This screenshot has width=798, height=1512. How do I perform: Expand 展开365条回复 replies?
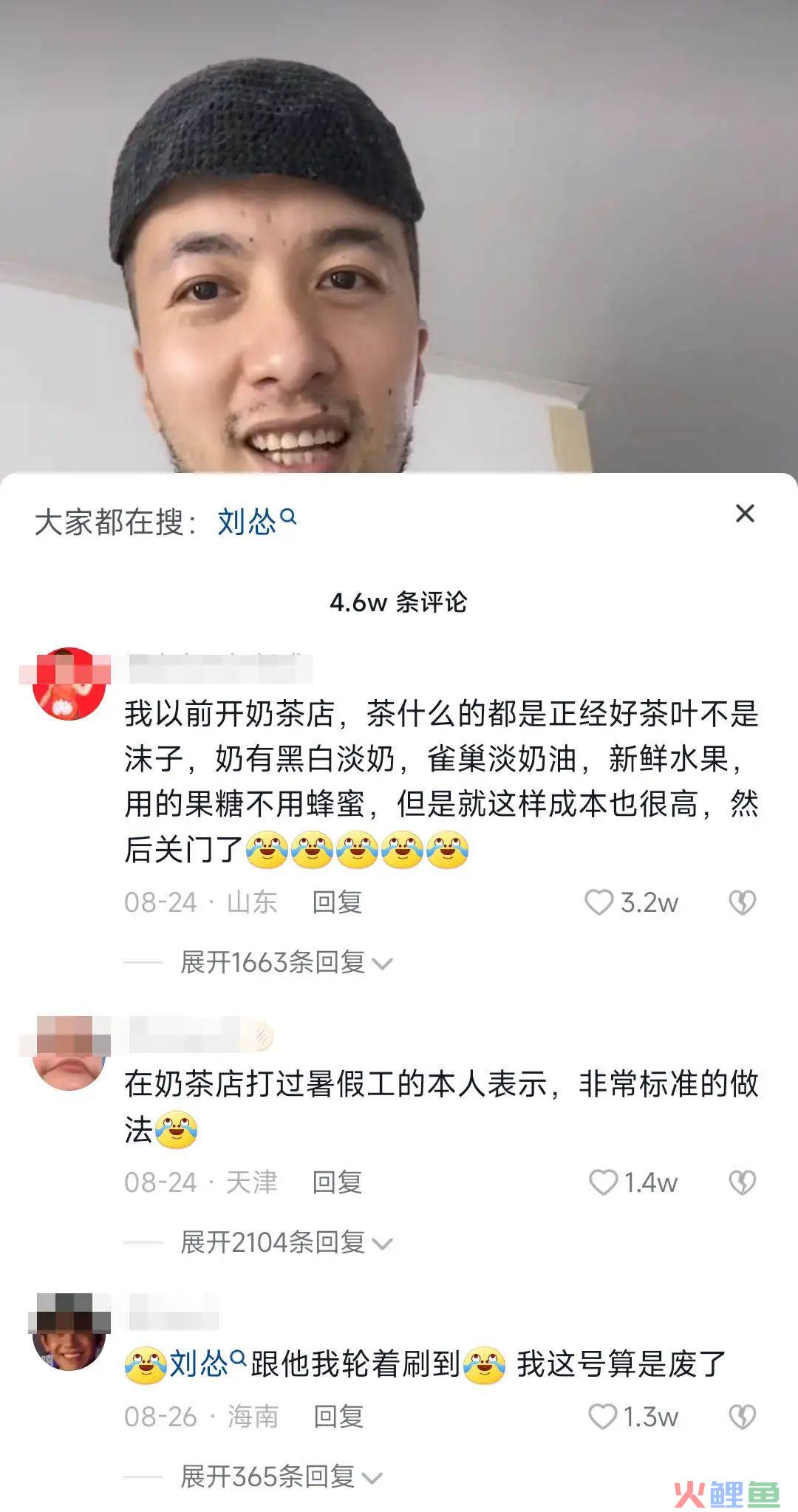tap(282, 1477)
